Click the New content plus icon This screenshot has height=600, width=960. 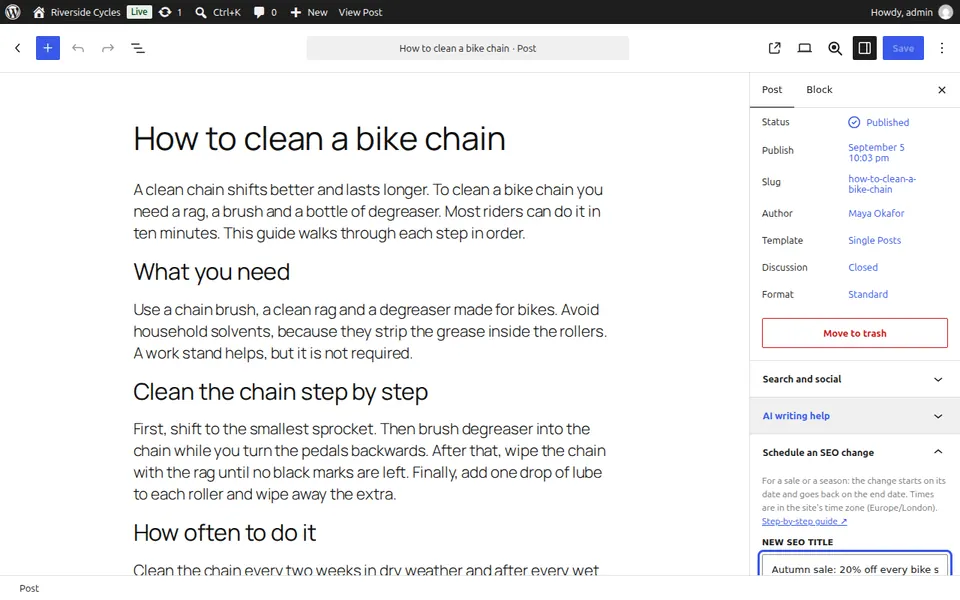tap(296, 12)
